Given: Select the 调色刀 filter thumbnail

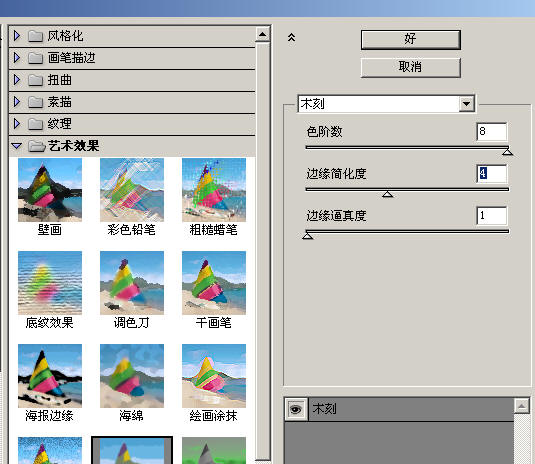Looking at the screenshot, I should pos(132,283).
